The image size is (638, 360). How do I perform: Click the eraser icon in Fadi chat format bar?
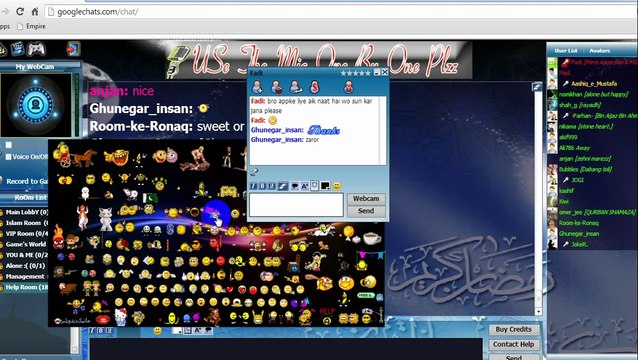(283, 186)
